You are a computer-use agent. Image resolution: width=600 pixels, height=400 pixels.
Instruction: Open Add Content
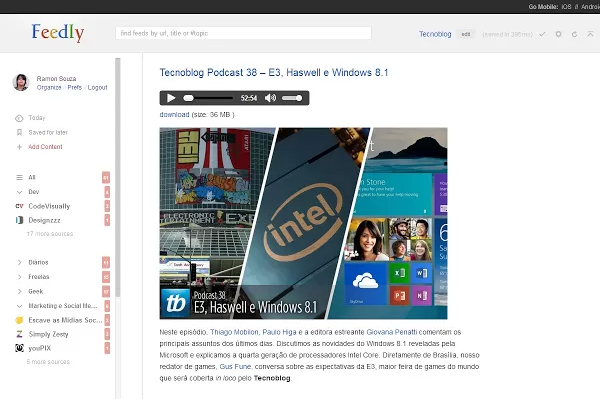pyautogui.click(x=45, y=147)
